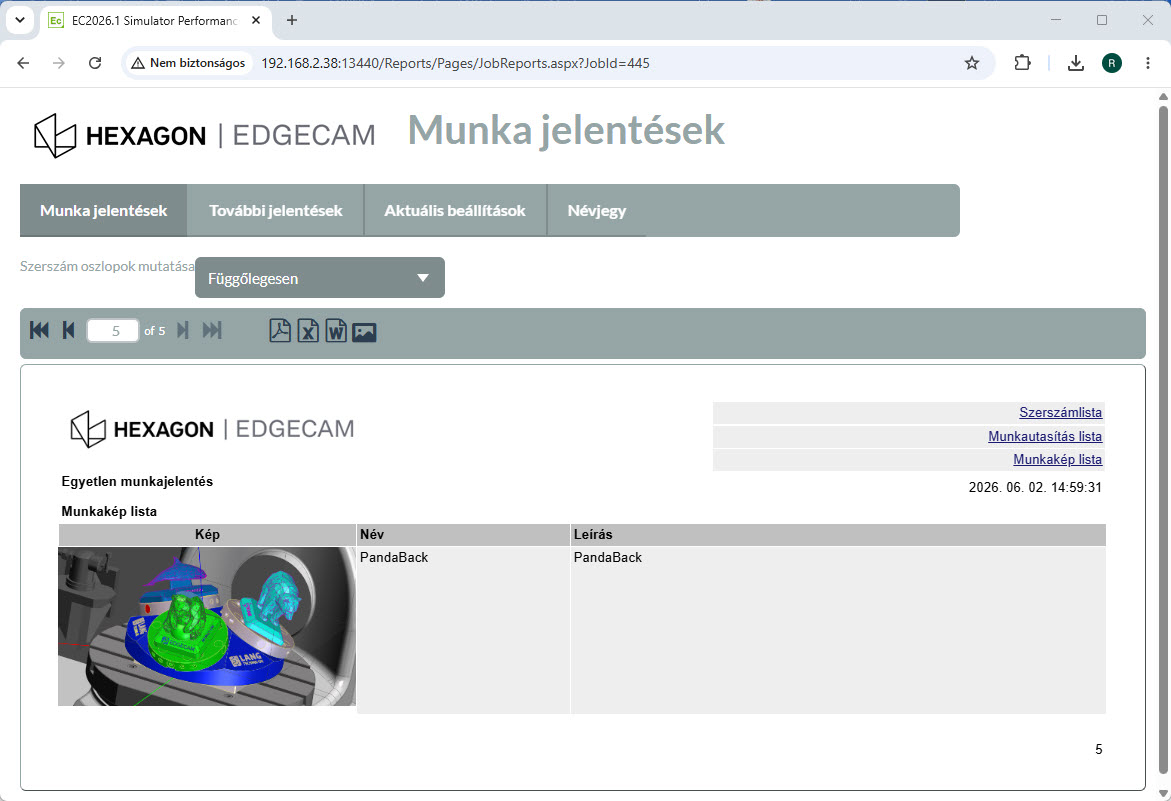Image resolution: width=1171 pixels, height=801 pixels.
Task: Export the report as PDF
Action: pos(280,330)
